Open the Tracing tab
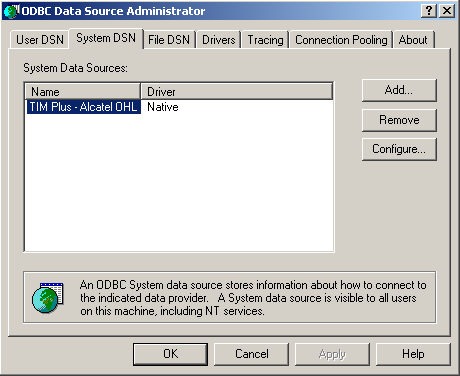Screen dimensions: 460x376 [265, 40]
